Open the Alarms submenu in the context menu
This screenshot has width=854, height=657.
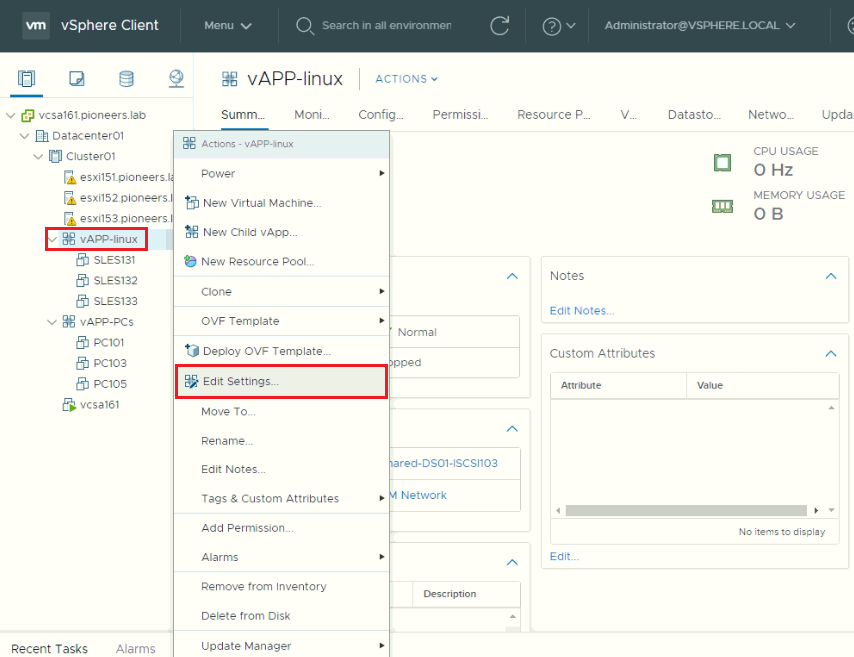(282, 557)
